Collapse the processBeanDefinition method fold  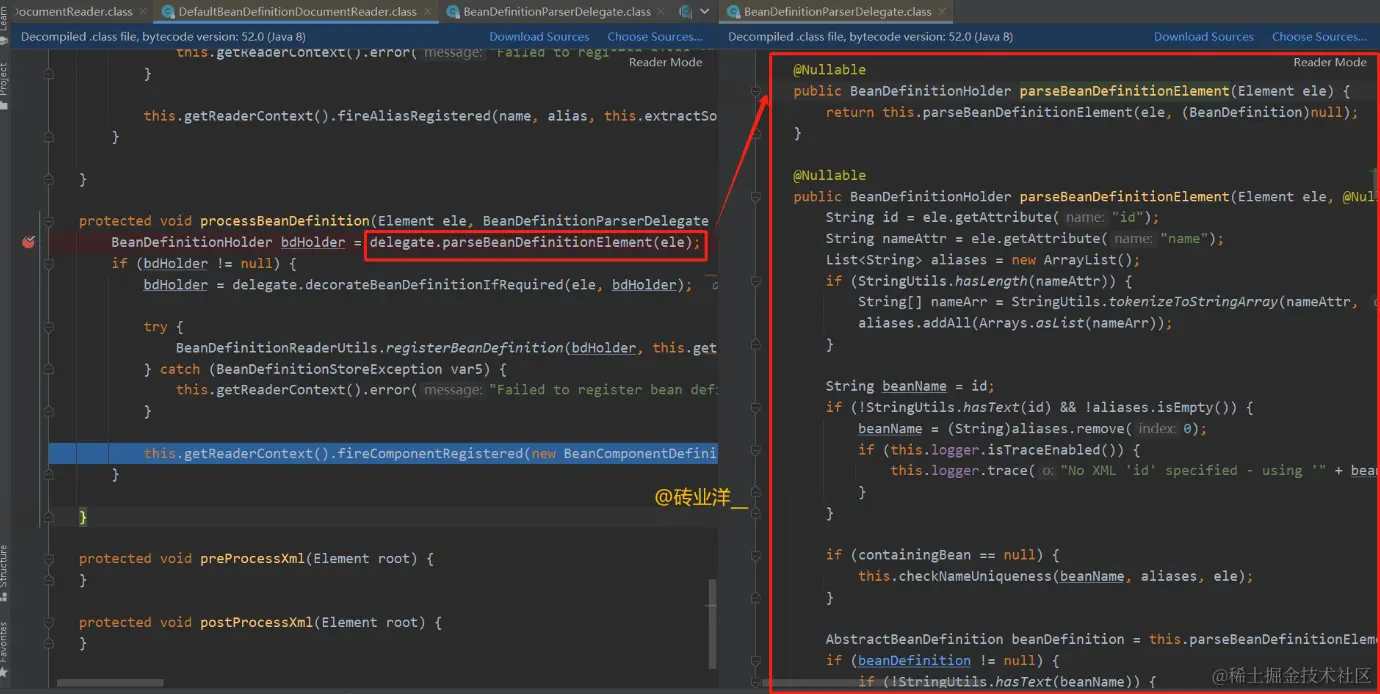pos(48,221)
